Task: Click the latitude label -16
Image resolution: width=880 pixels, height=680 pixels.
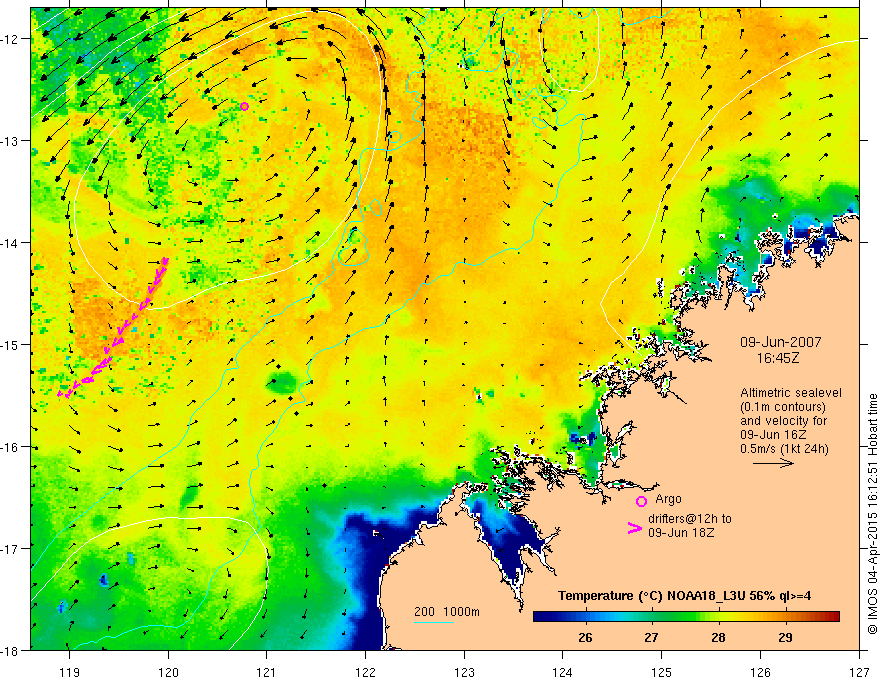Action: tap(10, 447)
